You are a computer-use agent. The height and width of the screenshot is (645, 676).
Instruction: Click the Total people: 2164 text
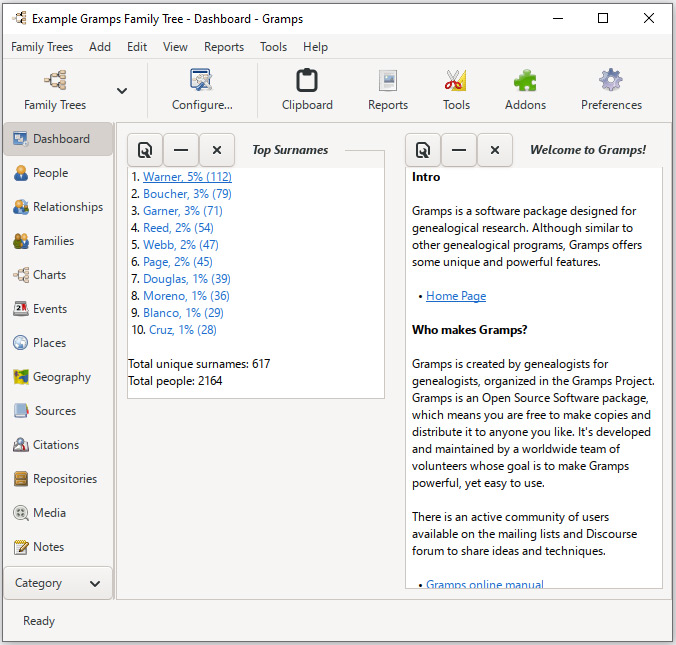pos(175,381)
